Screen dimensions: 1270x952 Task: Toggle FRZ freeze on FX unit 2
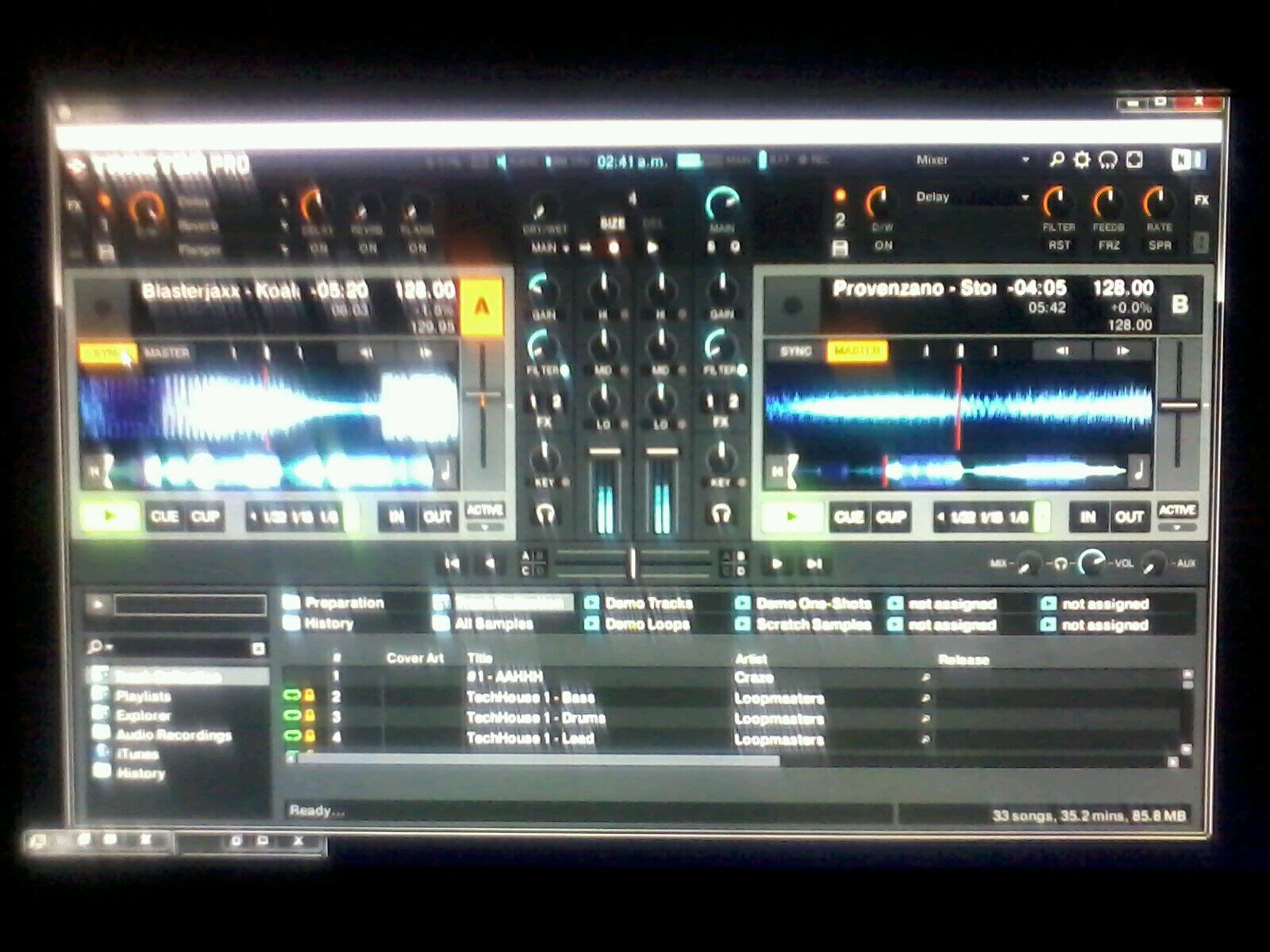[x=1109, y=245]
